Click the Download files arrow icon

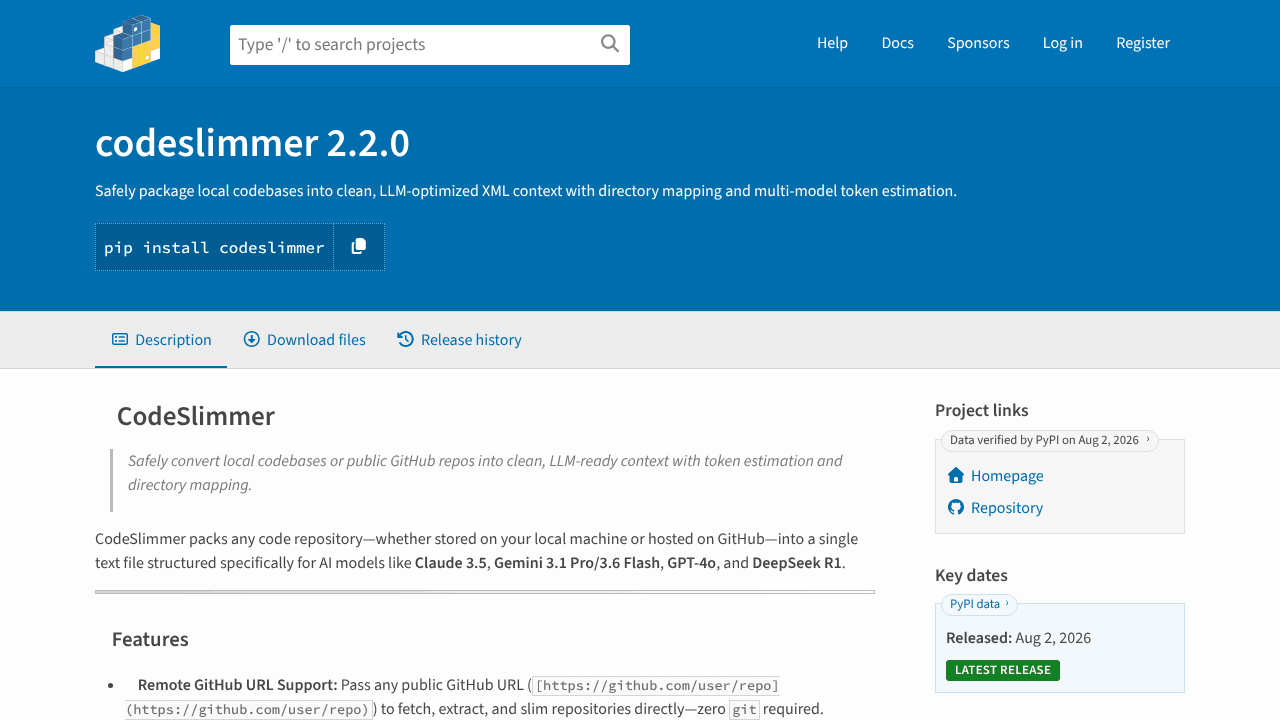tap(252, 340)
